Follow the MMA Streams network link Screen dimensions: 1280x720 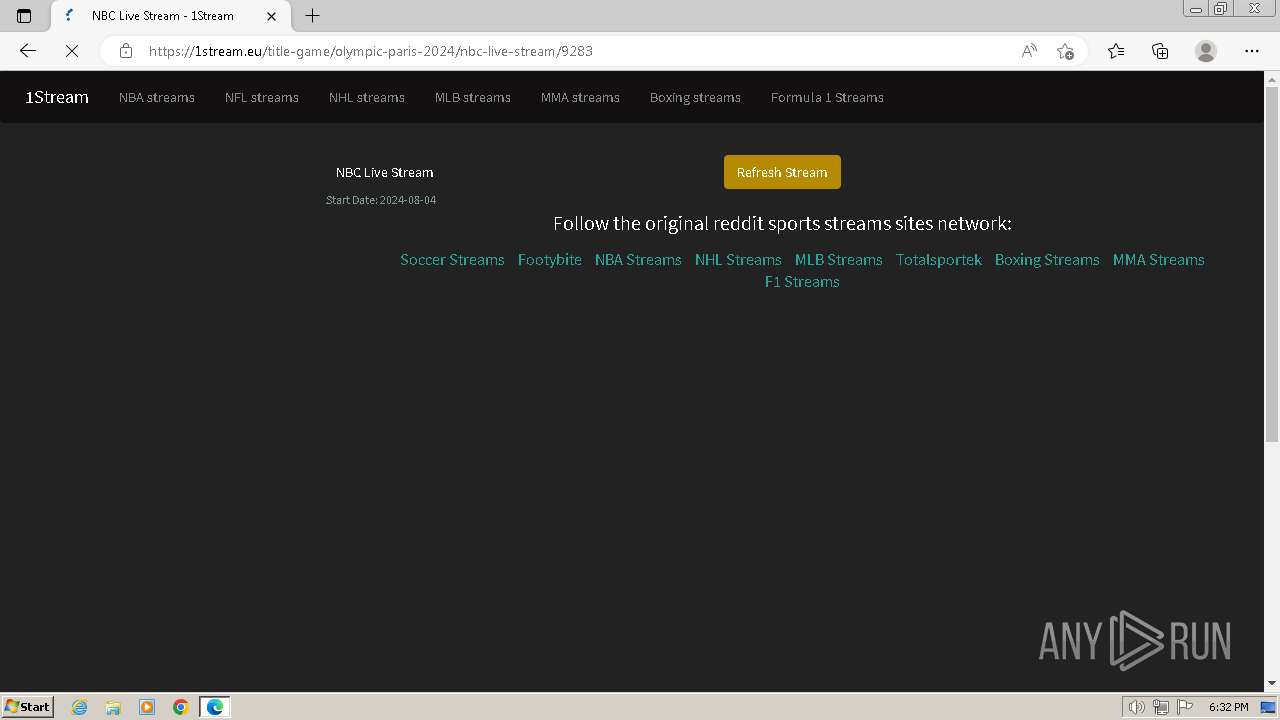coord(1159,259)
